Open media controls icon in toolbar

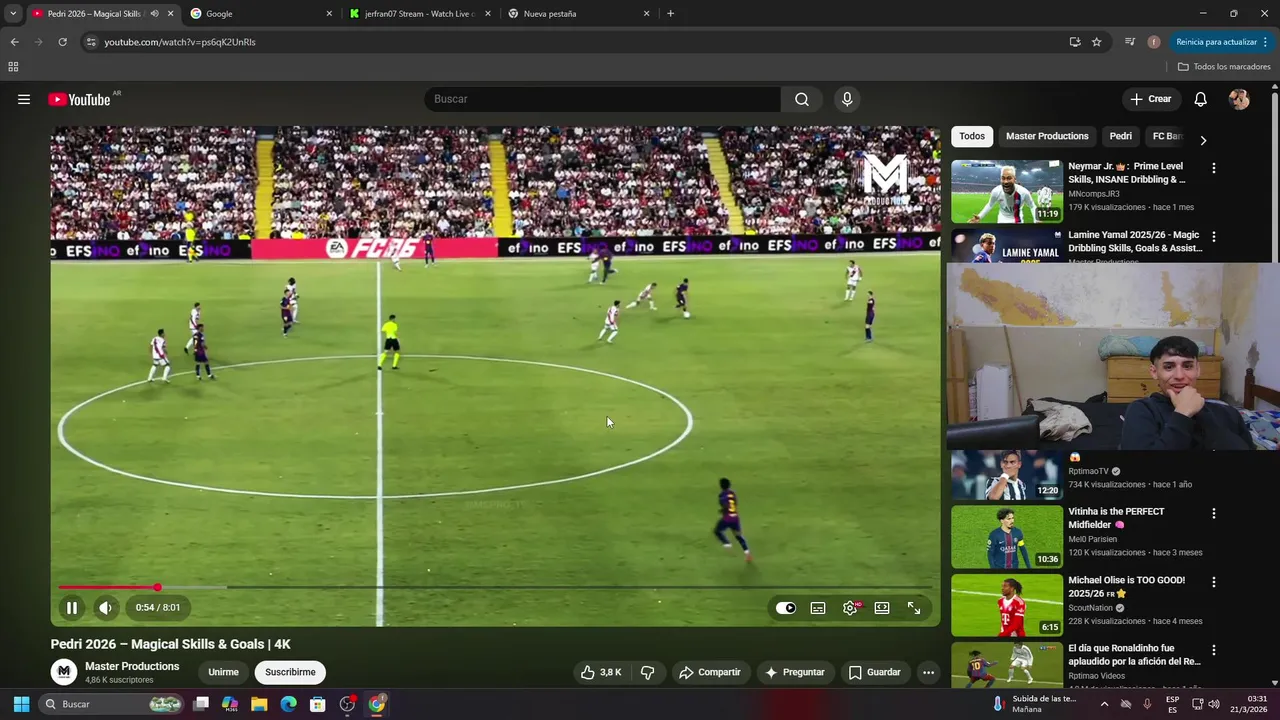point(1130,42)
